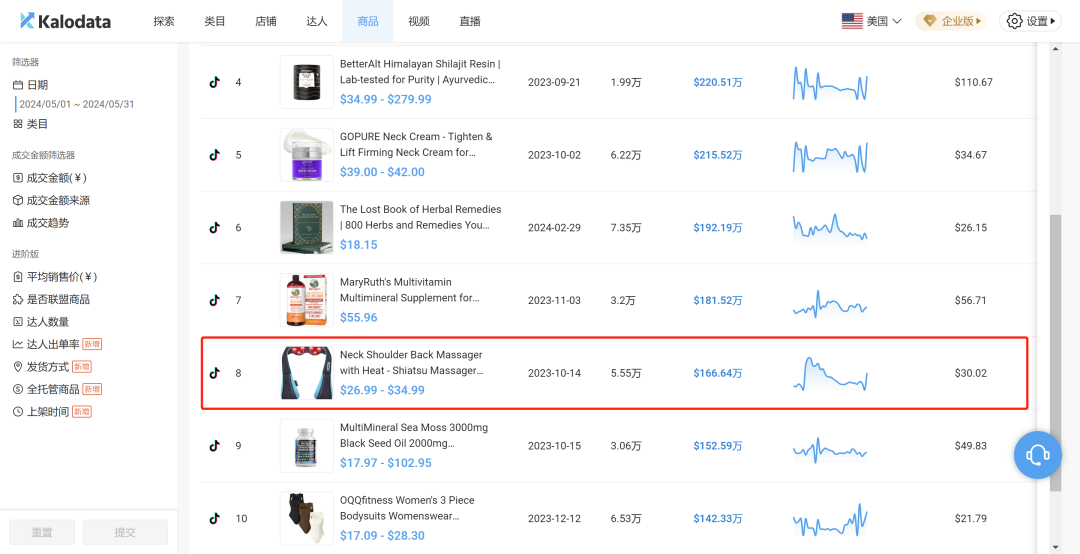Click TikTok icon in row 5
The height and width of the screenshot is (554, 1080).
click(x=214, y=154)
